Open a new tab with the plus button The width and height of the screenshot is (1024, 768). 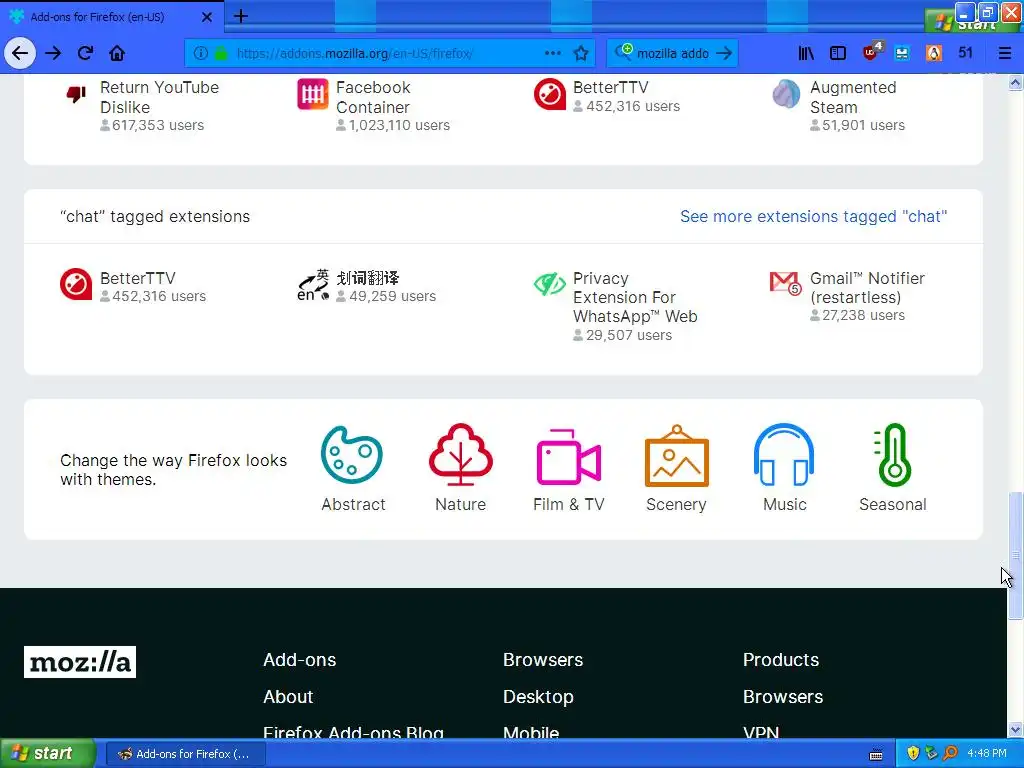click(240, 16)
